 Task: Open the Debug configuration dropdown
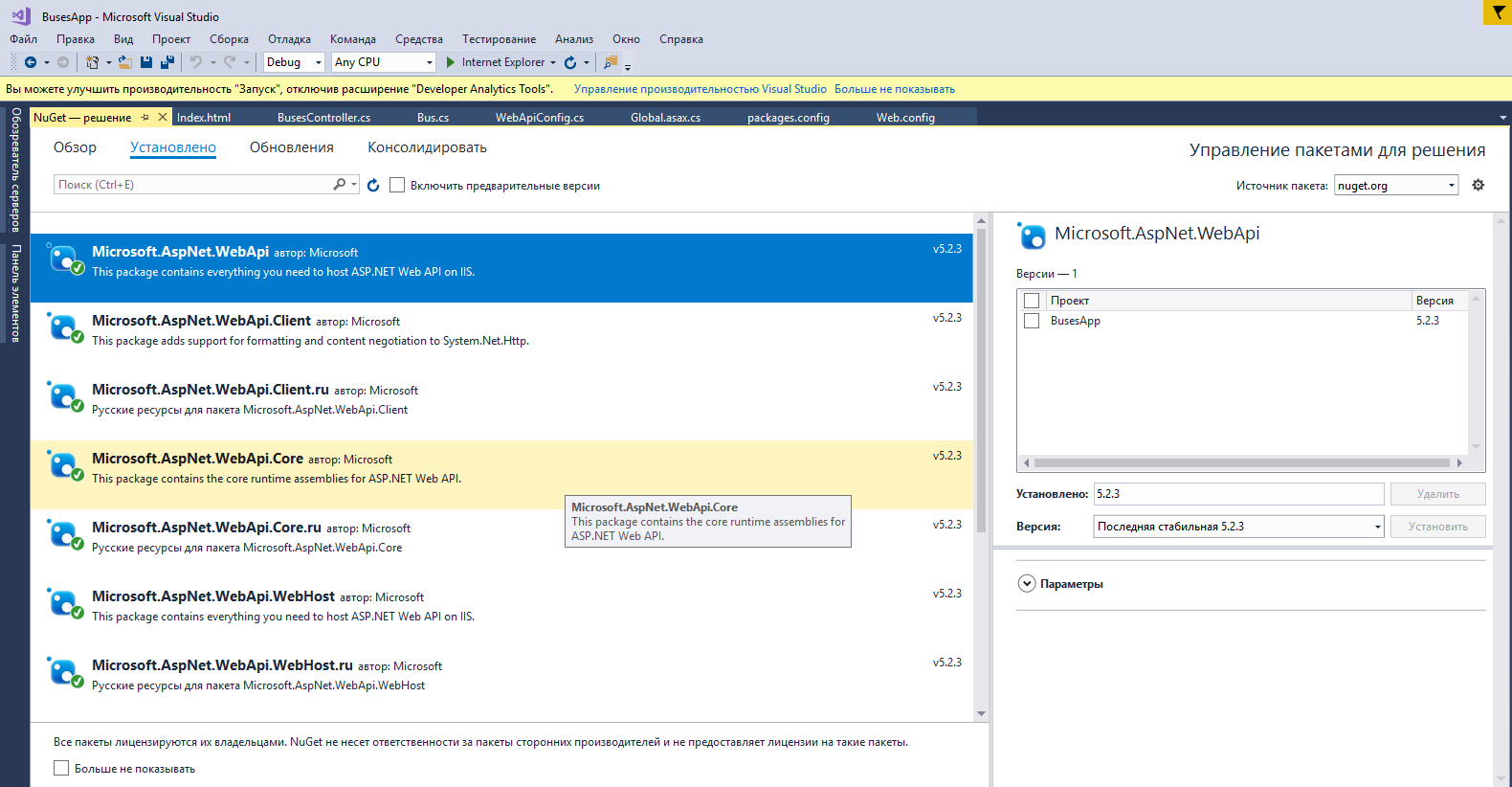(x=295, y=62)
